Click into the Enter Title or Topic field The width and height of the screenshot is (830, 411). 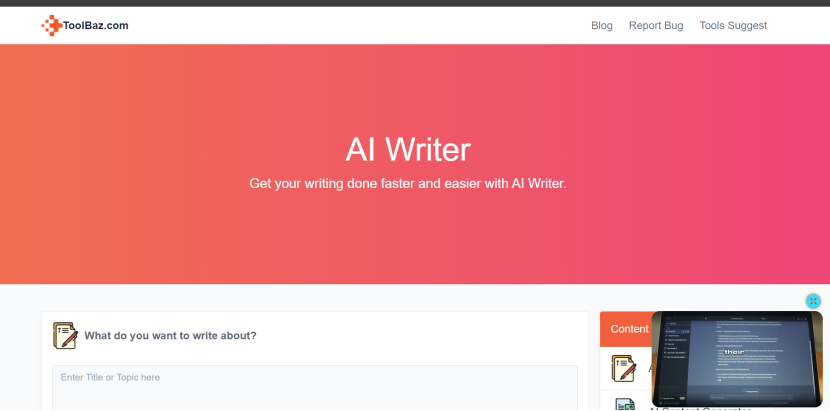315,388
